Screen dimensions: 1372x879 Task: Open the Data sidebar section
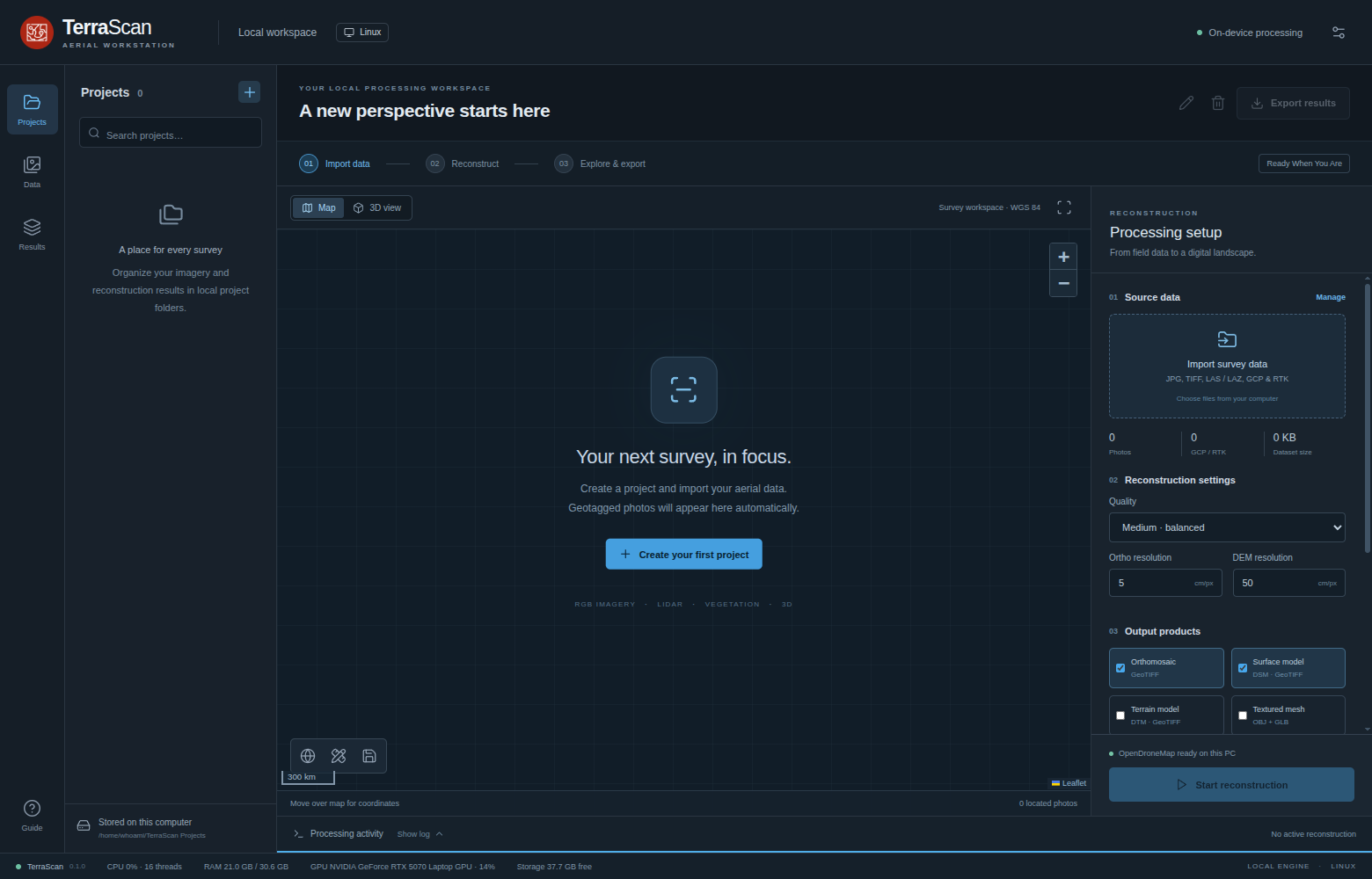click(33, 171)
